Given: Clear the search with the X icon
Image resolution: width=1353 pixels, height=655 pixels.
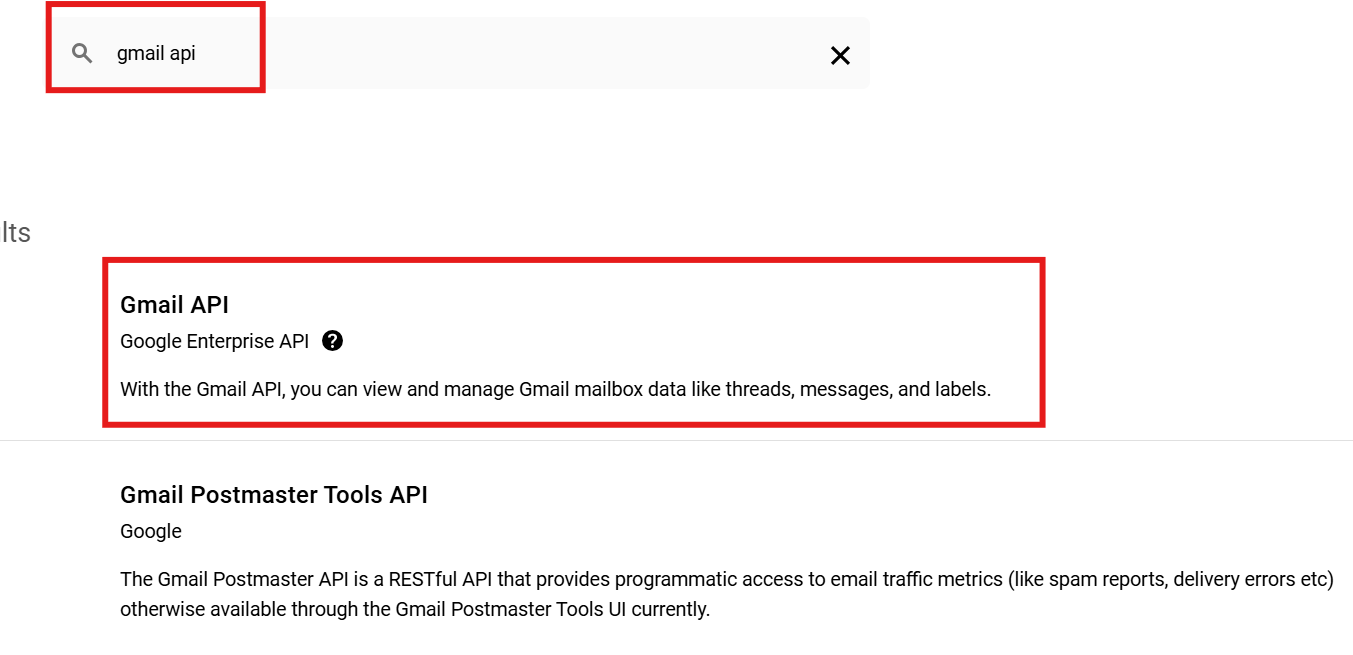Looking at the screenshot, I should (840, 56).
